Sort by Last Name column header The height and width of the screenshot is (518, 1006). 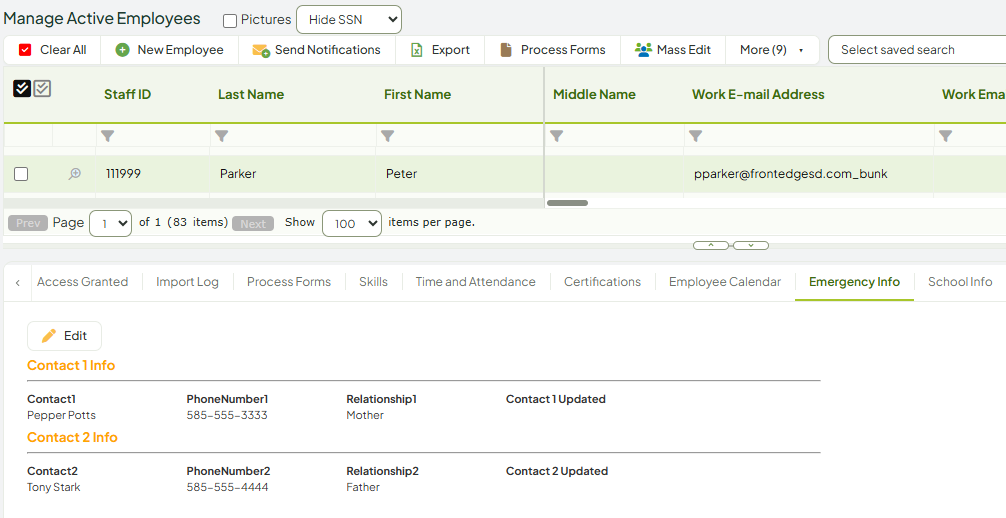coord(251,94)
